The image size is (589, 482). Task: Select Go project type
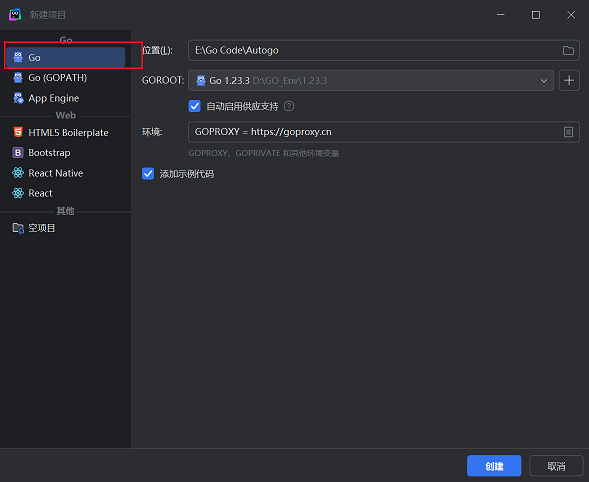(65, 57)
